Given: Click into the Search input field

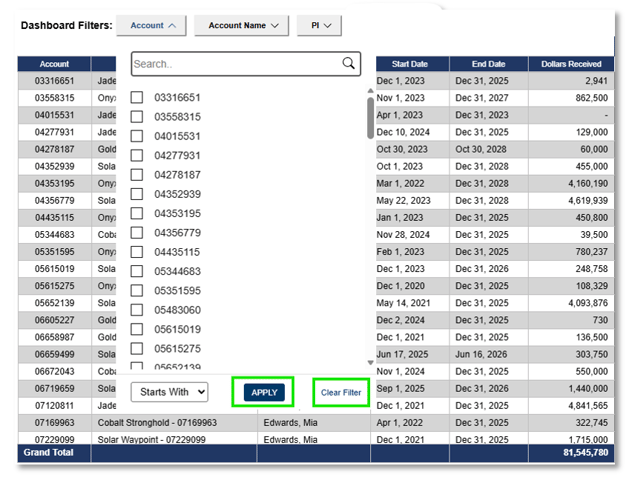Looking at the screenshot, I should click(x=246, y=64).
